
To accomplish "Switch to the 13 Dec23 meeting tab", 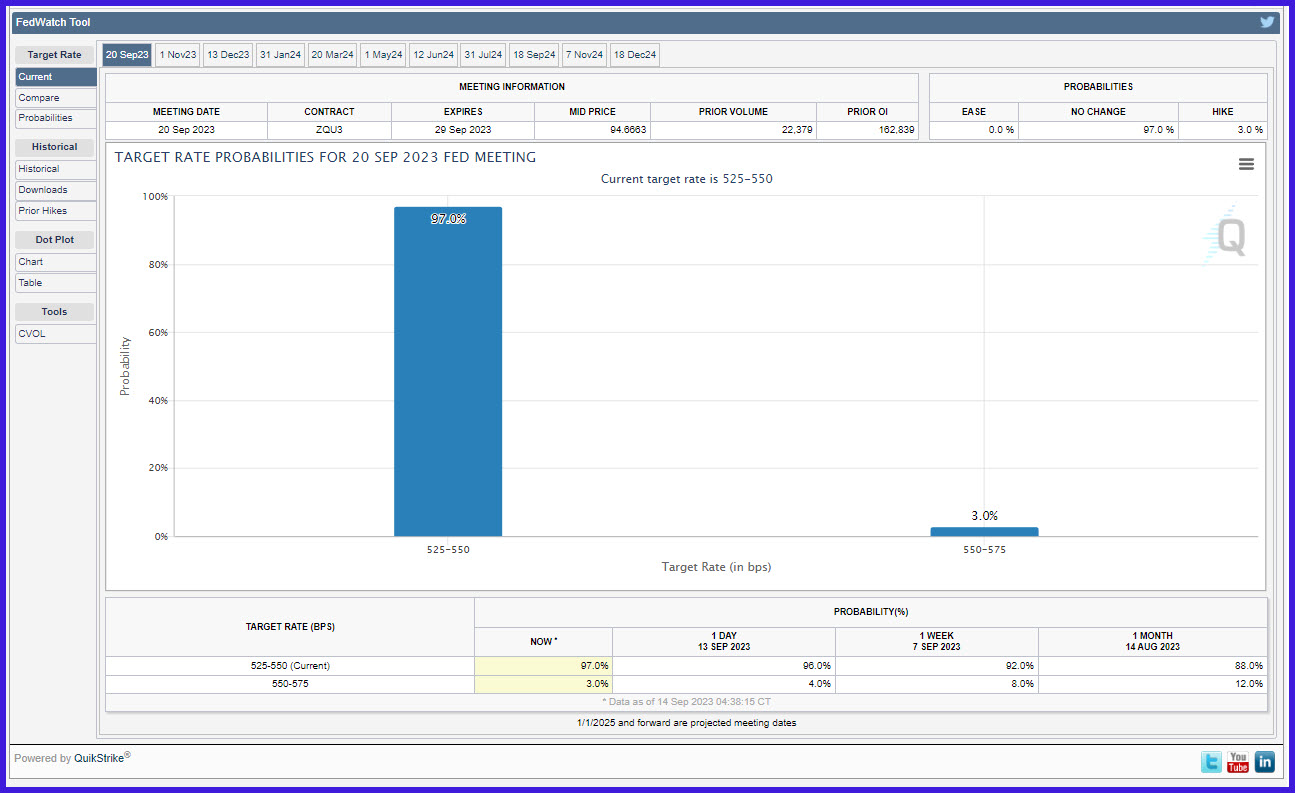I will 228,55.
